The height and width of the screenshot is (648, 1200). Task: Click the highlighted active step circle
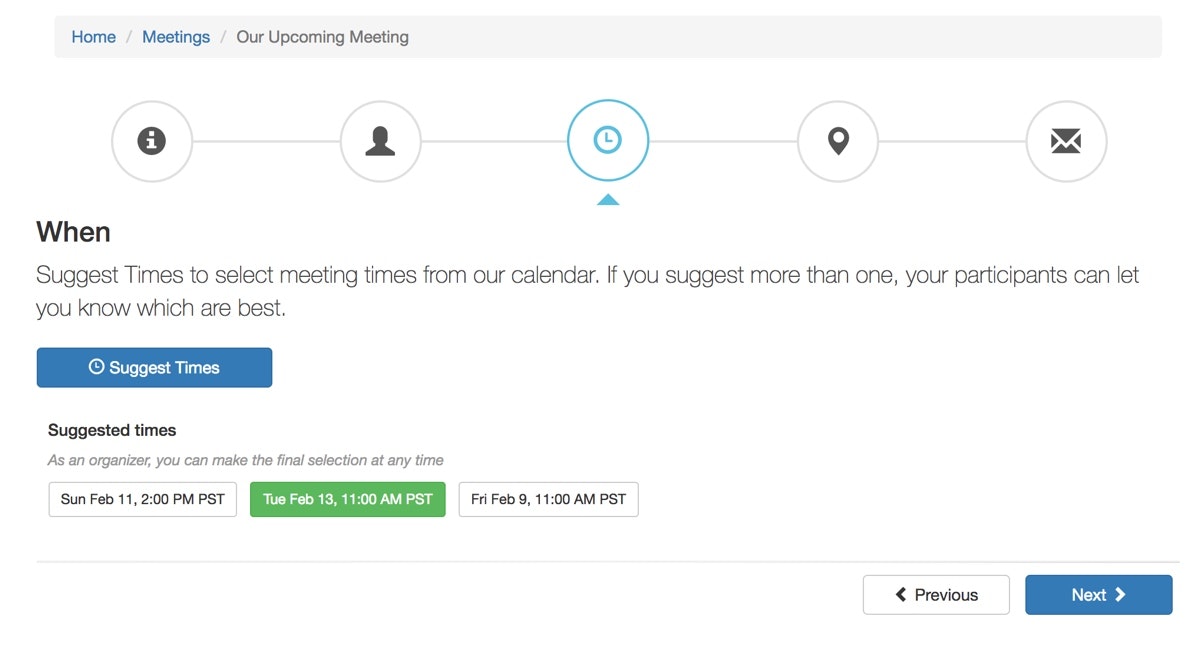608,140
